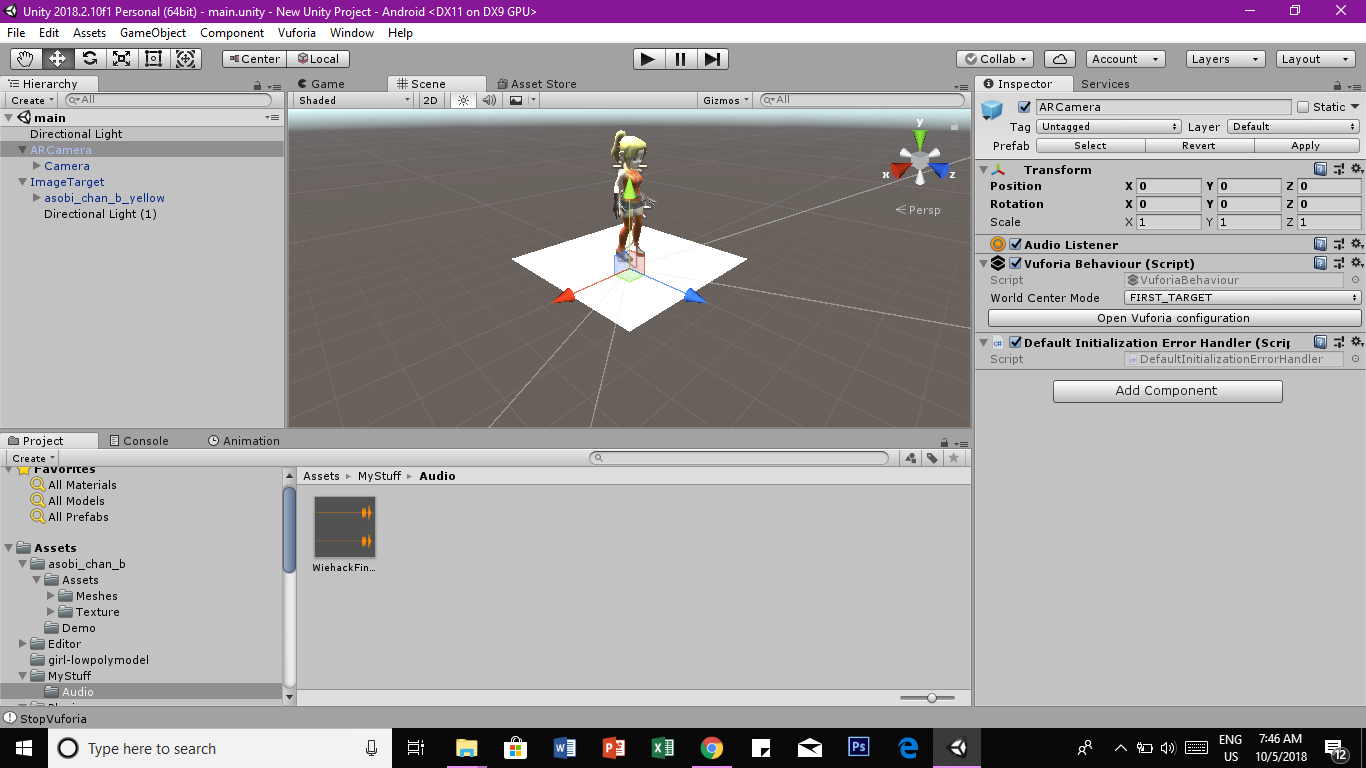Toggle pivot Center mode

coord(252,59)
